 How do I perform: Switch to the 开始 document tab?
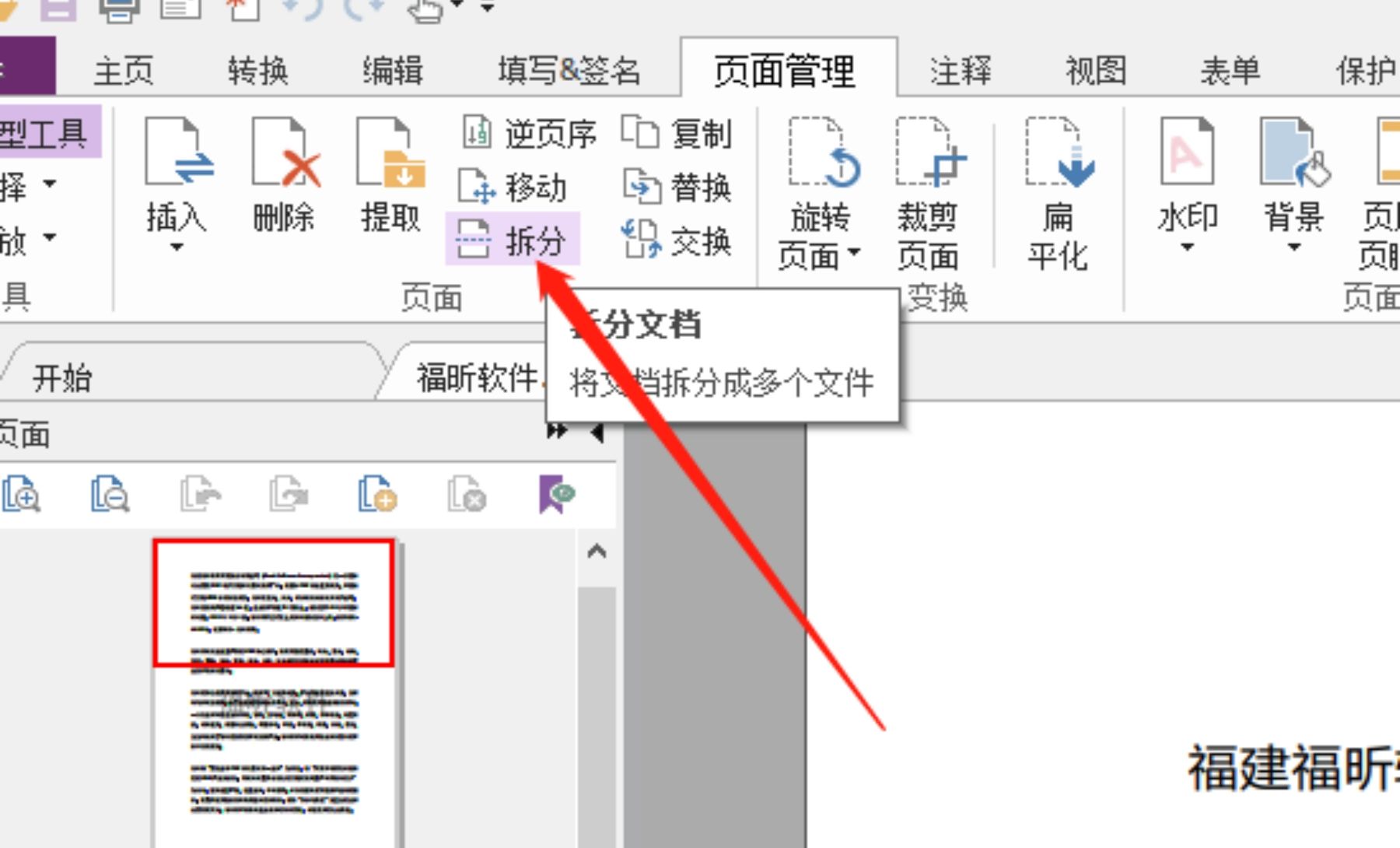click(x=62, y=379)
